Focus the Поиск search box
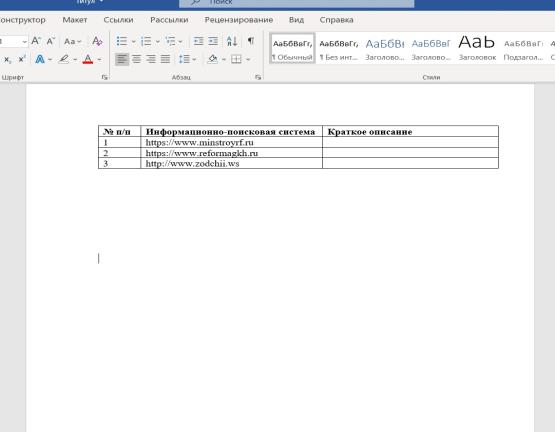This screenshot has height=432, width=555. [297, 3]
